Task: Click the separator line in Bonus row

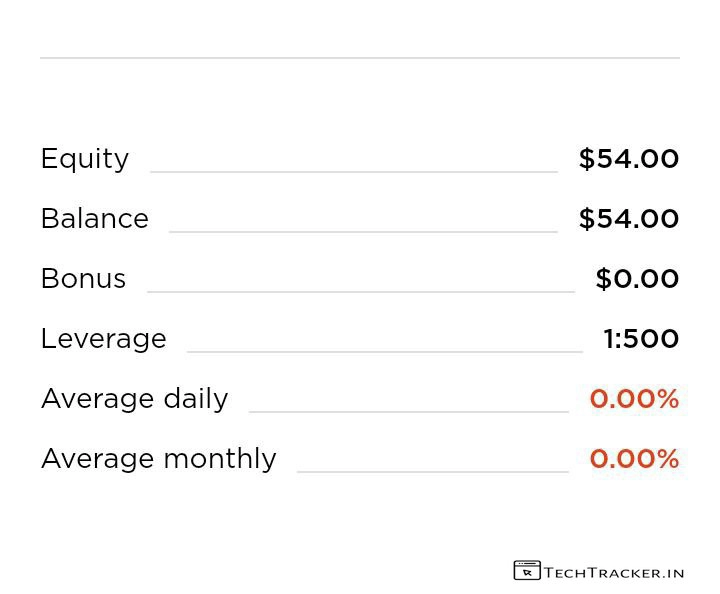Action: [x=360, y=292]
